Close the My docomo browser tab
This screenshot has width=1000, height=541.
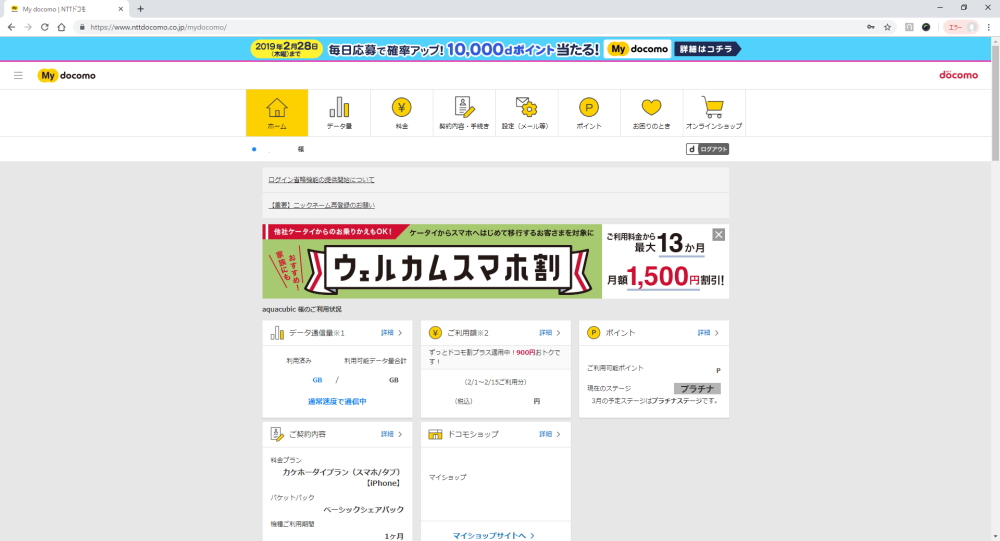(121, 9)
